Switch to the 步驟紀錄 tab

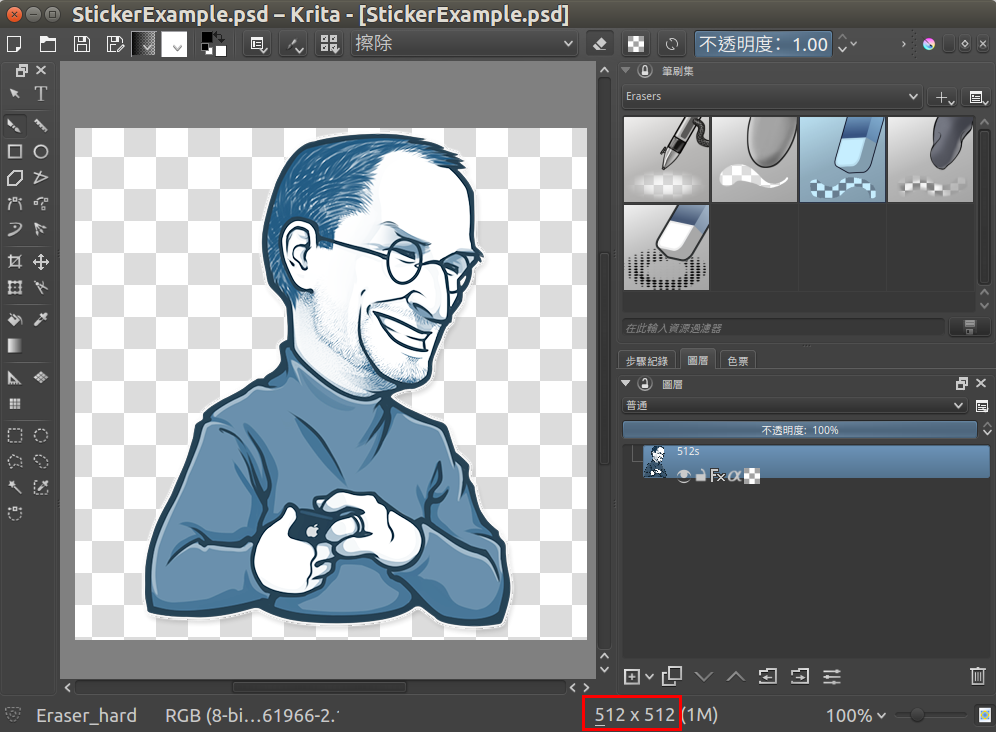(647, 361)
